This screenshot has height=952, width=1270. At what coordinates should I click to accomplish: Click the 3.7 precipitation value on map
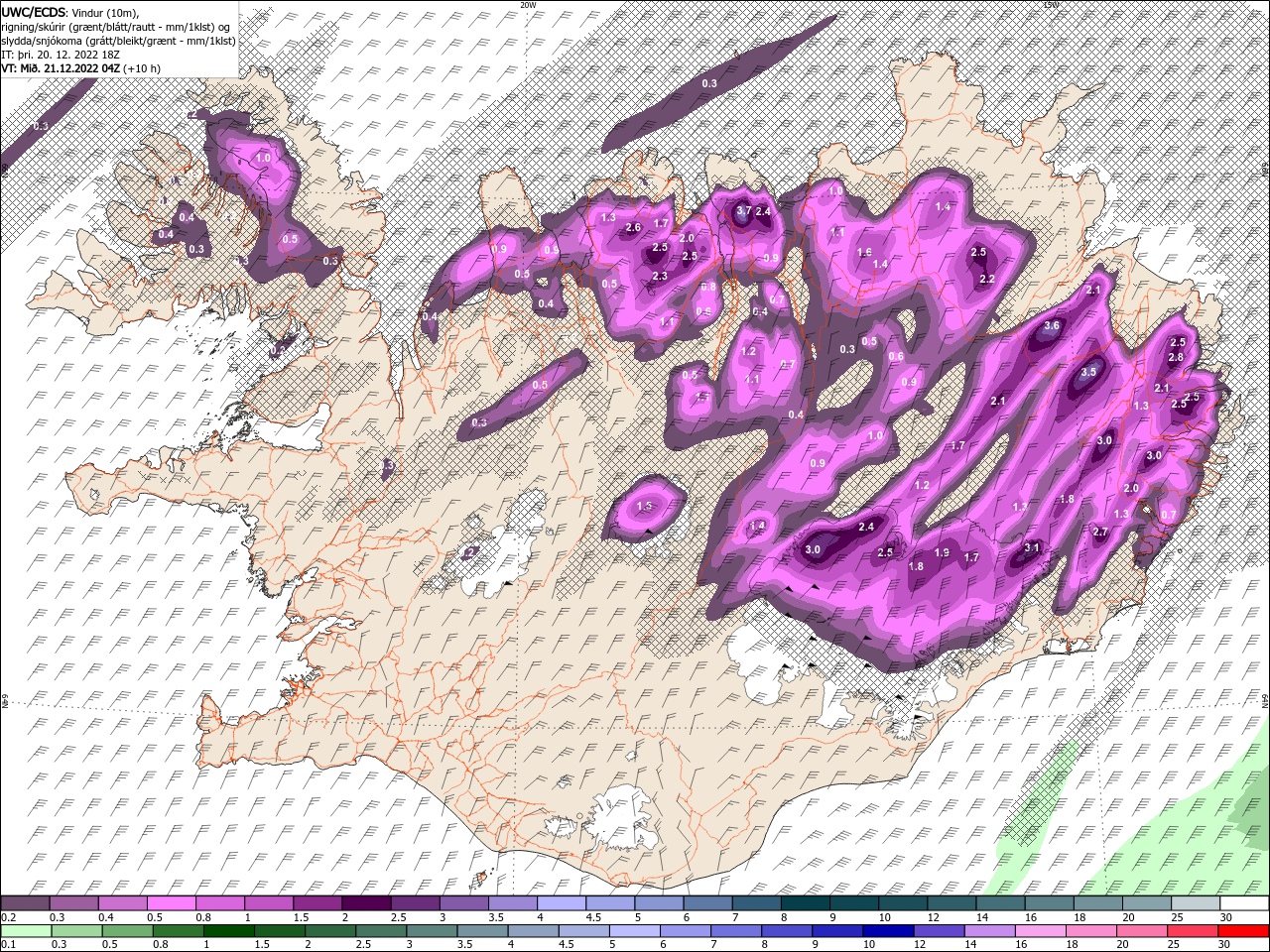(743, 211)
